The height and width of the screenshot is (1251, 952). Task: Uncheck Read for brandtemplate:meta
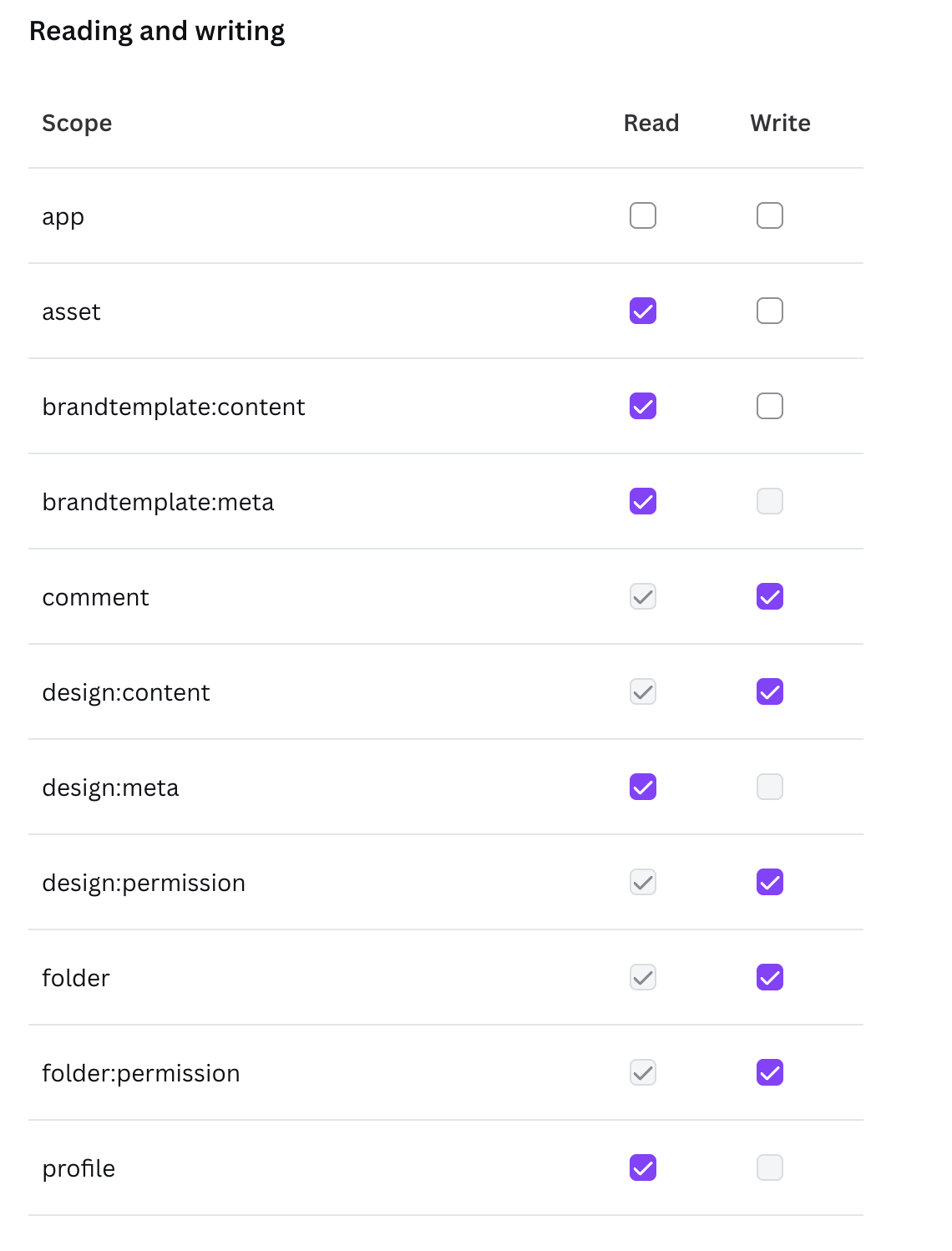click(x=643, y=501)
